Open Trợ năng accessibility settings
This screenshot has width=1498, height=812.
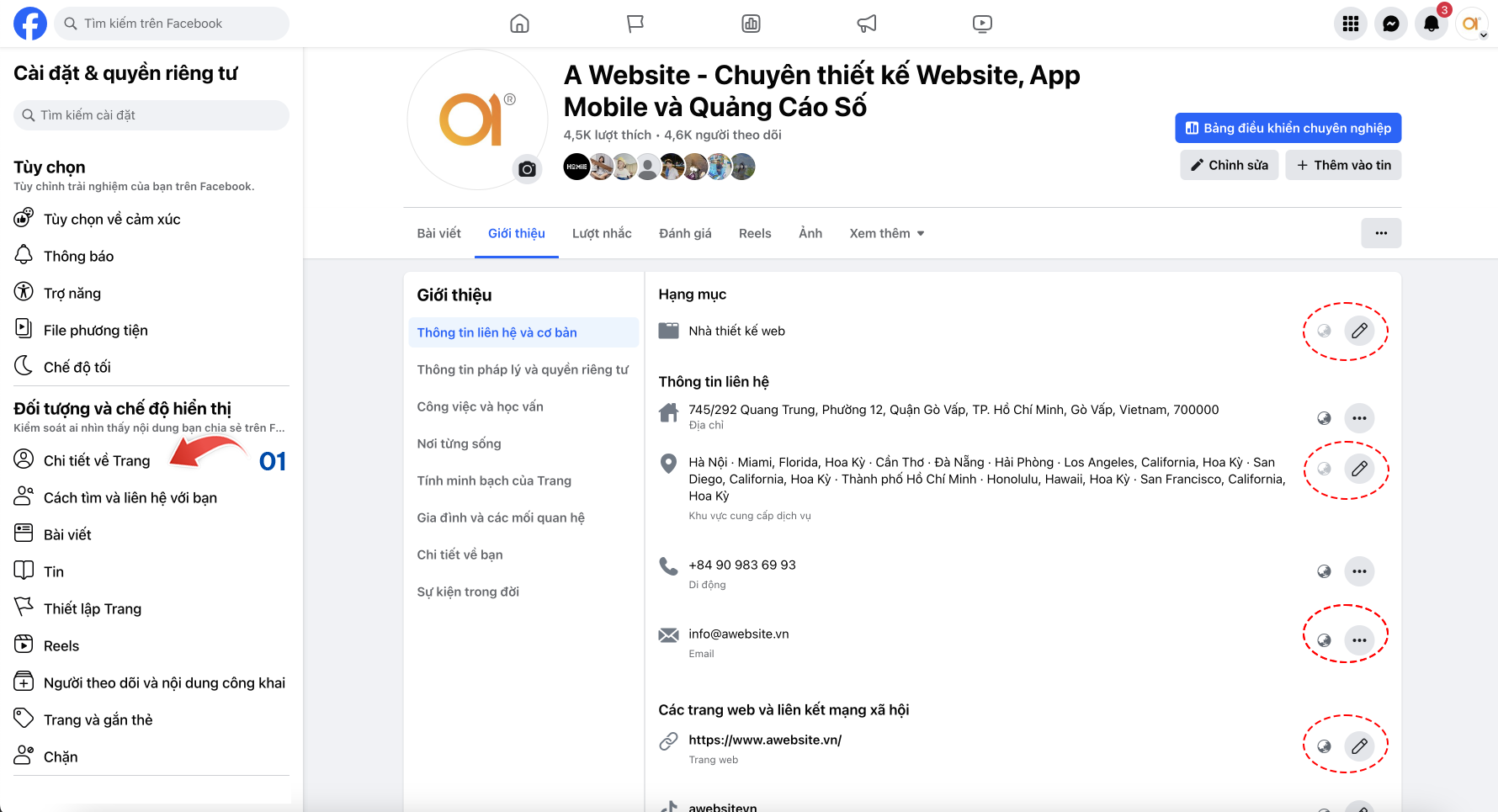pos(151,293)
